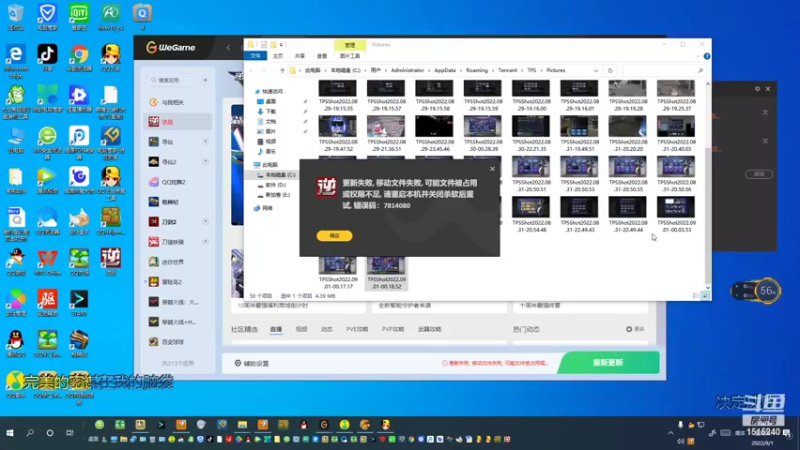The image size is (800, 450).
Task: Open settings gear in right background panel
Action: (x=757, y=89)
